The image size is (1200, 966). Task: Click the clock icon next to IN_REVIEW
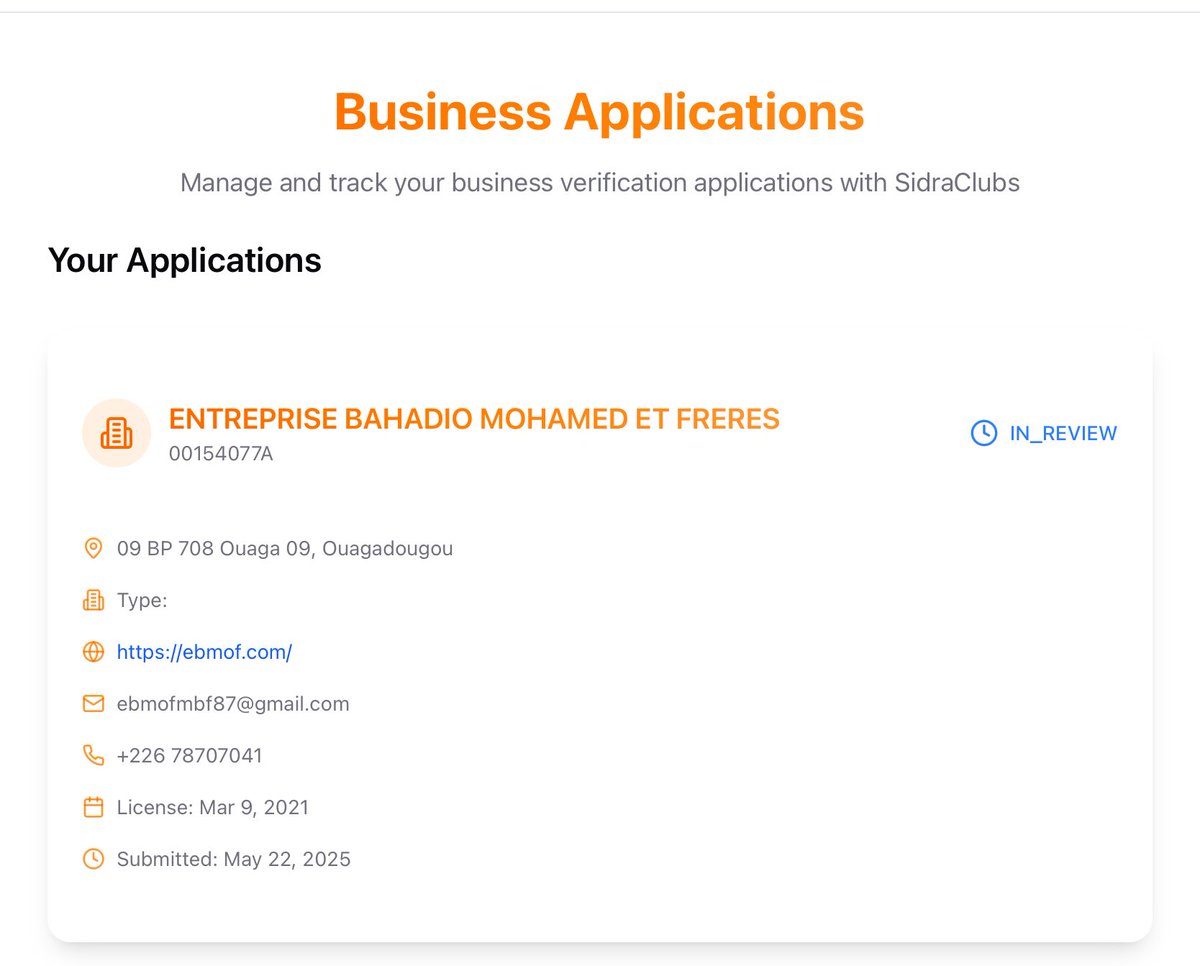pos(984,433)
